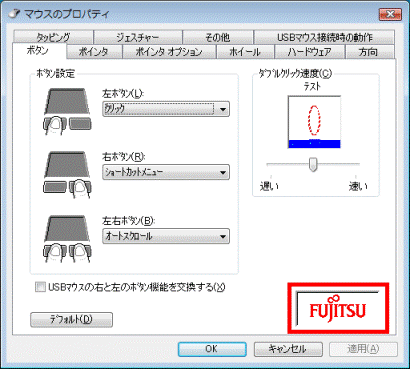Open the USBマウス接続時の動作 tab
The image size is (410, 369).
point(324,37)
